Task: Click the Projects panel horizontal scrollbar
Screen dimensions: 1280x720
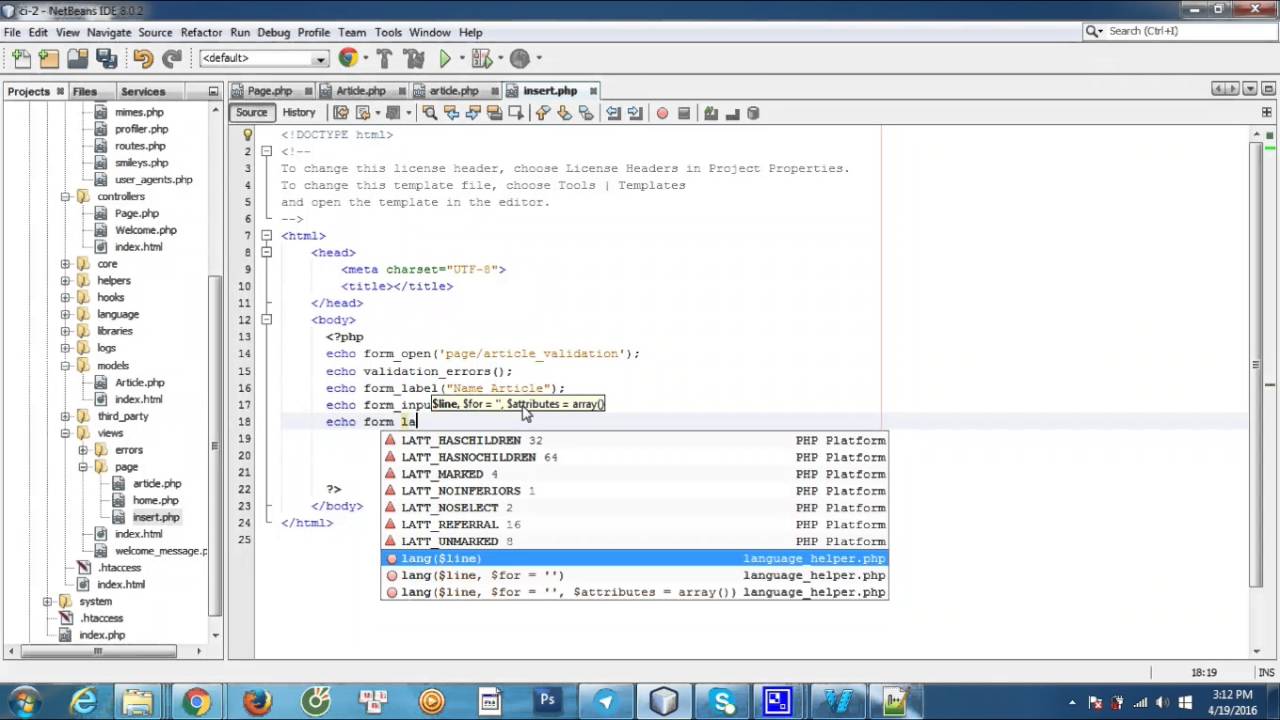Action: (97, 651)
